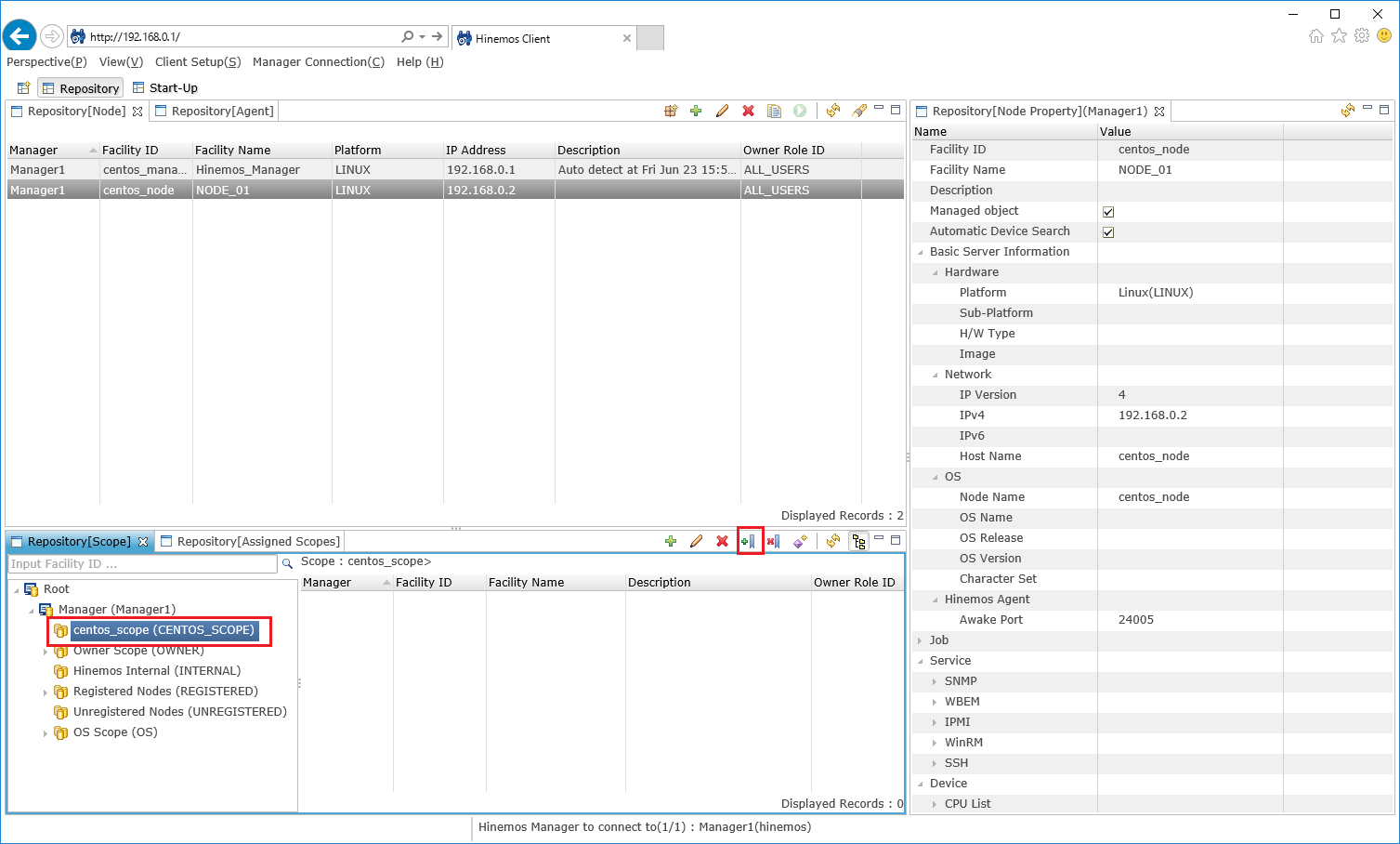Click green Add icon in Repository[Scope] toolbar
Image resolution: width=1400 pixels, height=844 pixels.
tap(671, 541)
